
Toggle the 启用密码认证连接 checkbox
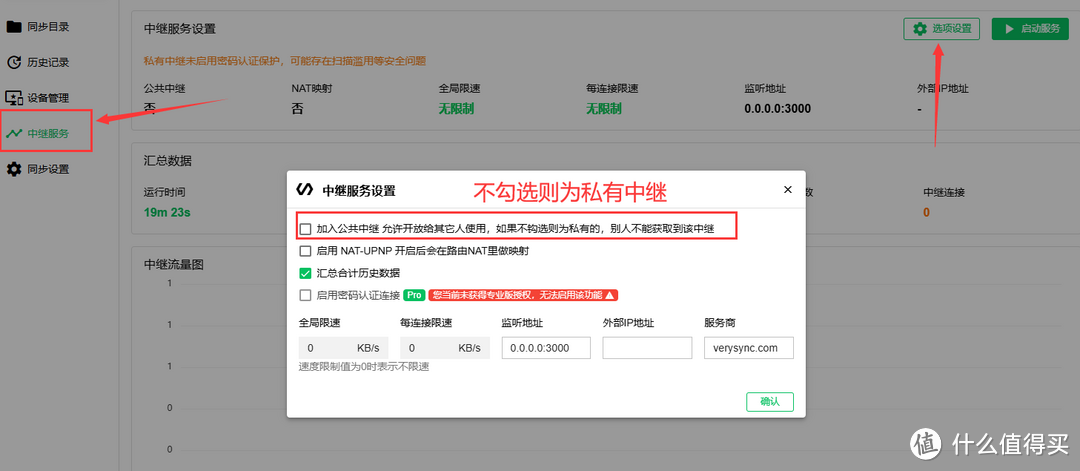(x=305, y=295)
